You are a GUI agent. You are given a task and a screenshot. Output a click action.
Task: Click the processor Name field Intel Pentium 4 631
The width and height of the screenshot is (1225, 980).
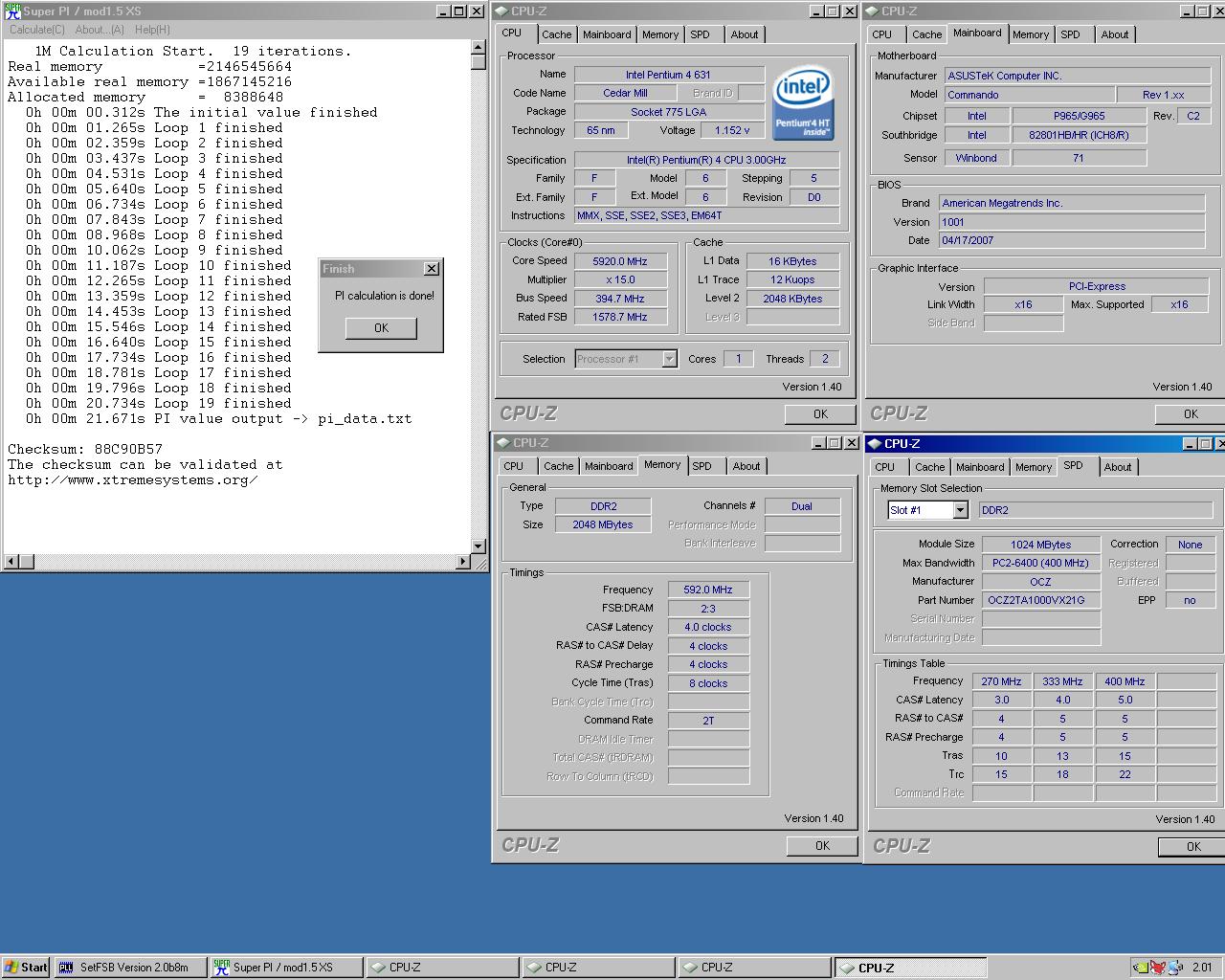point(668,75)
